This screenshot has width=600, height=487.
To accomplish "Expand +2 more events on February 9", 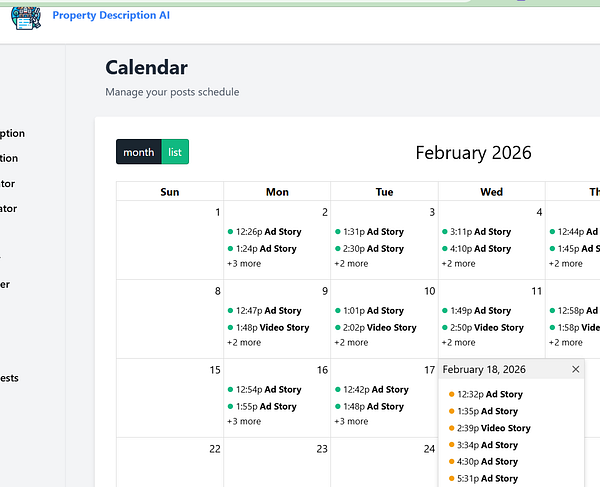I will coord(244,342).
